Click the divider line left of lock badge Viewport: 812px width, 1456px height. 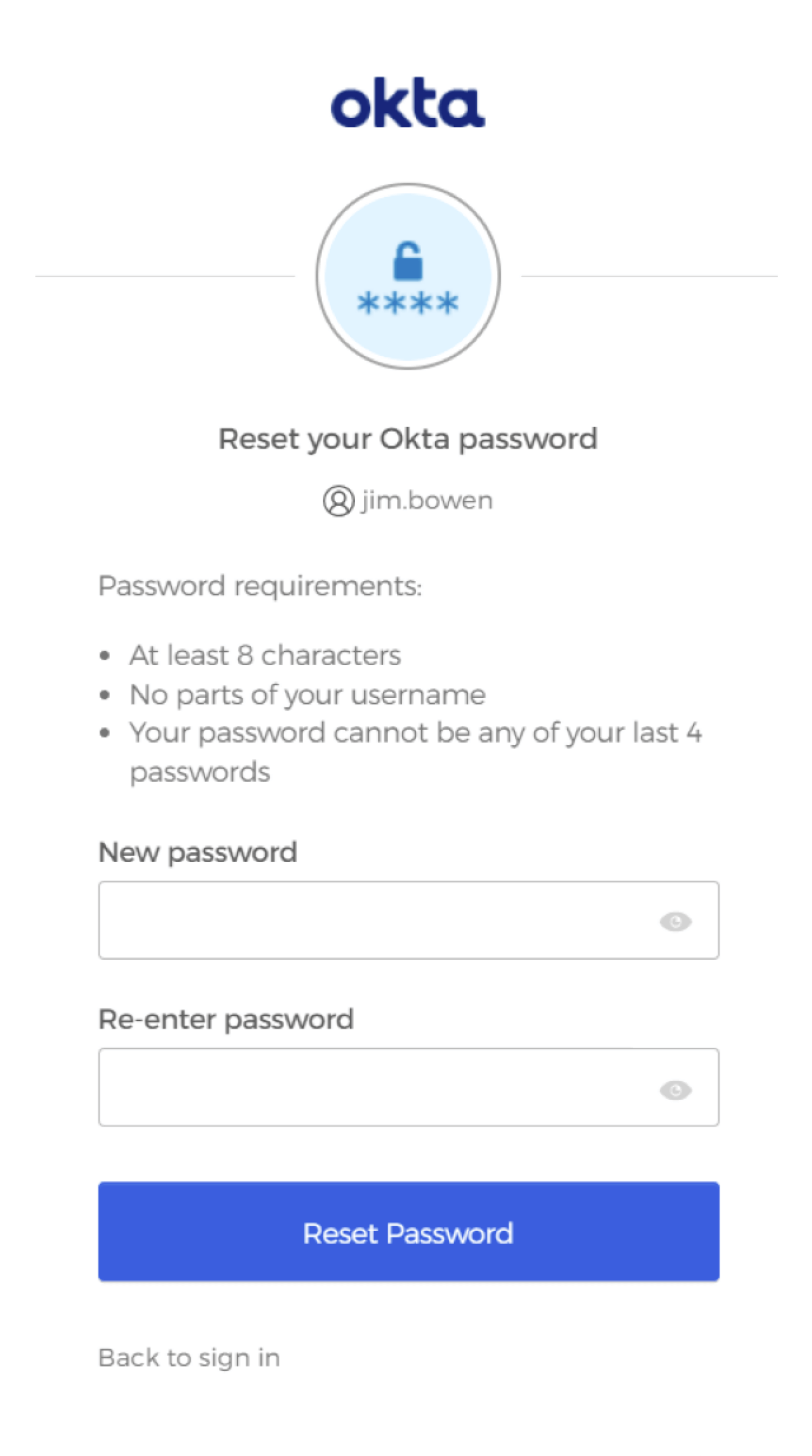pyautogui.click(x=165, y=276)
